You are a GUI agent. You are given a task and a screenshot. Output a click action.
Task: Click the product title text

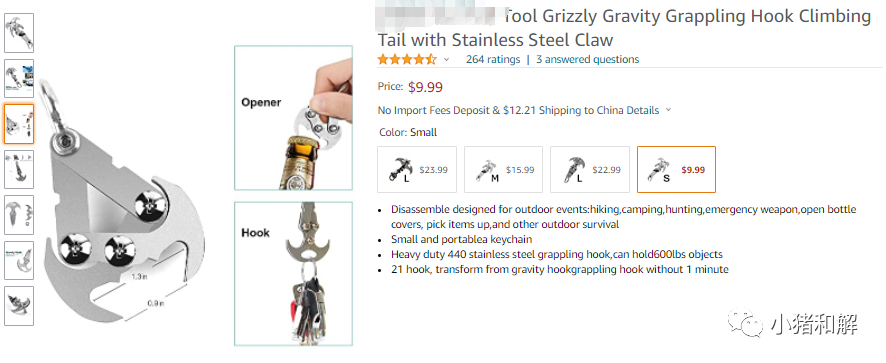(624, 28)
